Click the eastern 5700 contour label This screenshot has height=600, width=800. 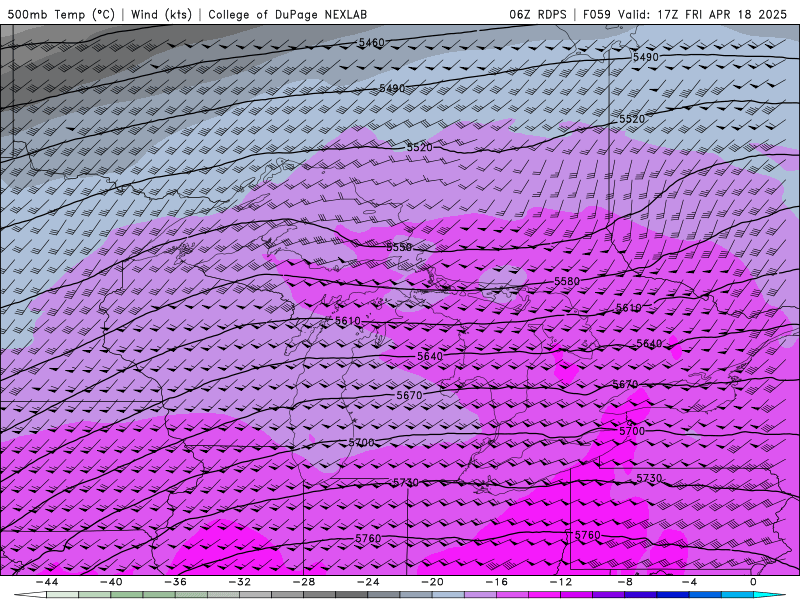632,431
